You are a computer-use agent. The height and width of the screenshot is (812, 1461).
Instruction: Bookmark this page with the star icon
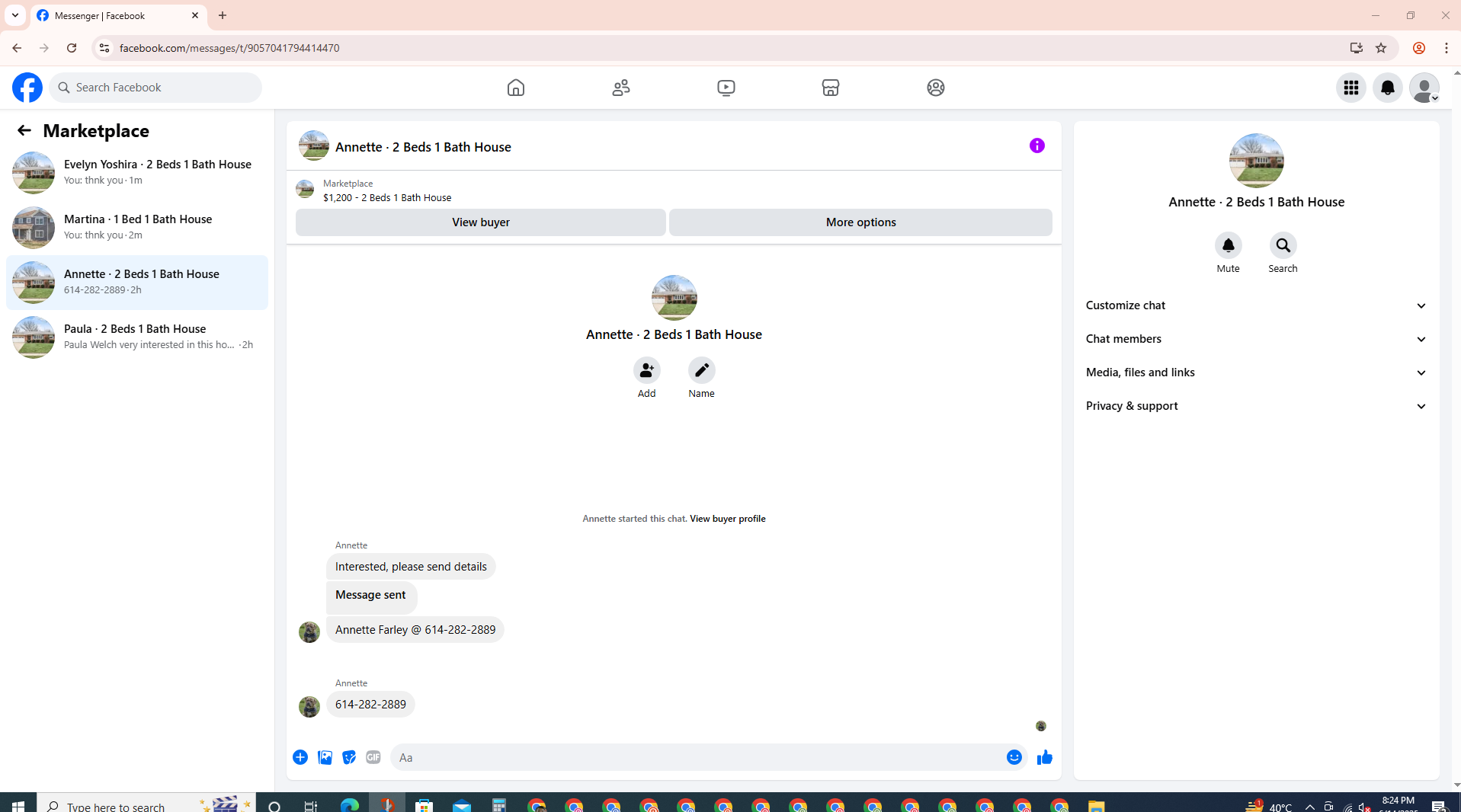1381,48
